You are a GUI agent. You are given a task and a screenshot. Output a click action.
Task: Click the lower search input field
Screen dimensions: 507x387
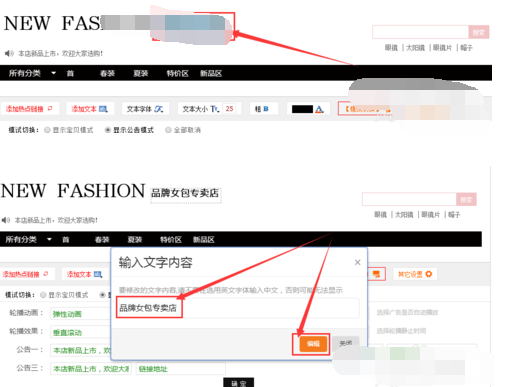[x=409, y=199]
